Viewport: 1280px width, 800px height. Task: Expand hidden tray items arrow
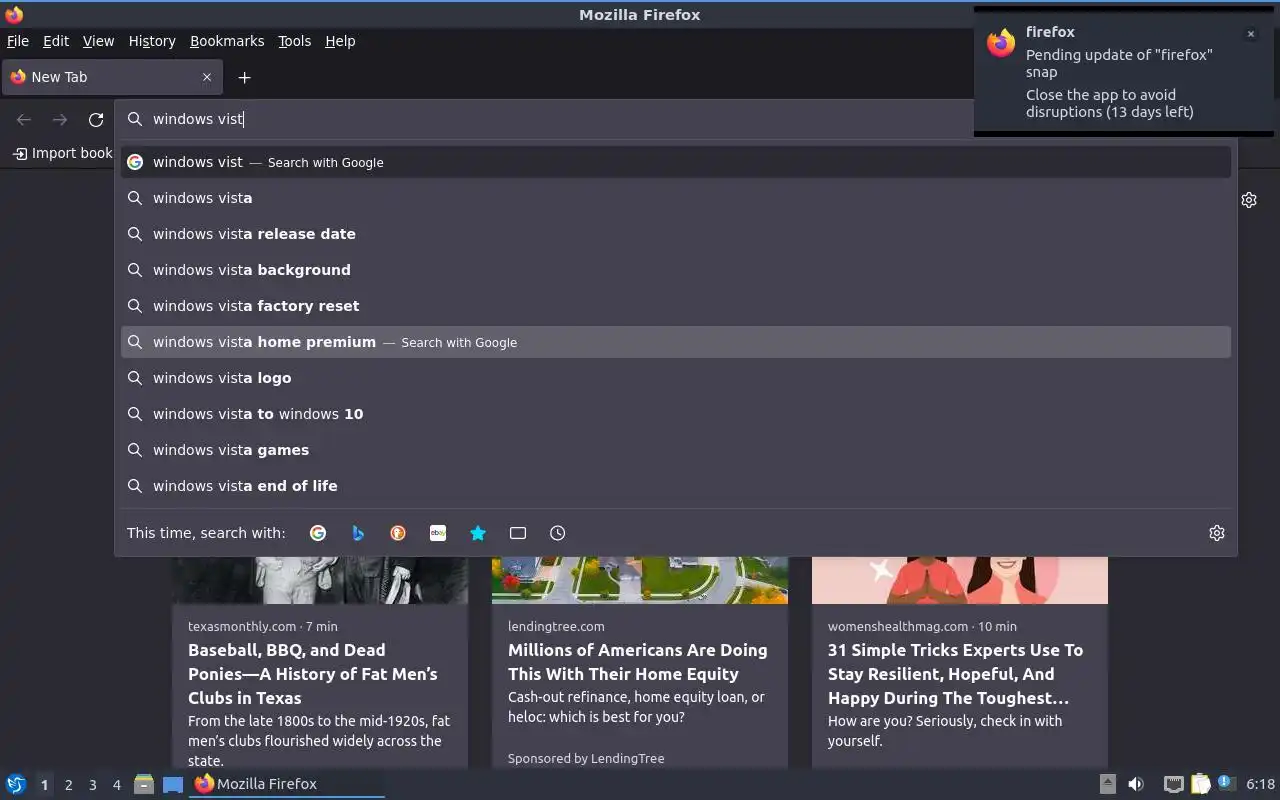[1107, 784]
